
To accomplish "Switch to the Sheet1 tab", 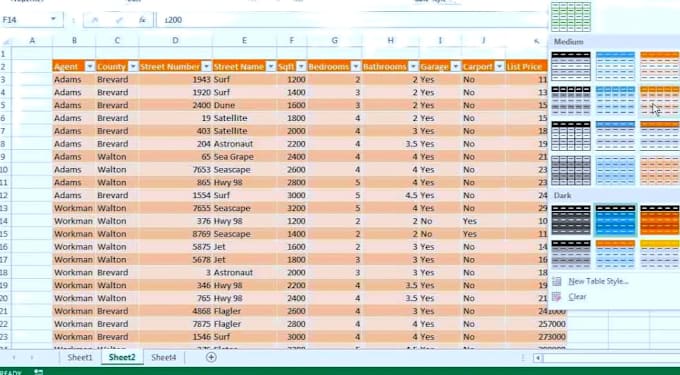I will (x=80, y=357).
